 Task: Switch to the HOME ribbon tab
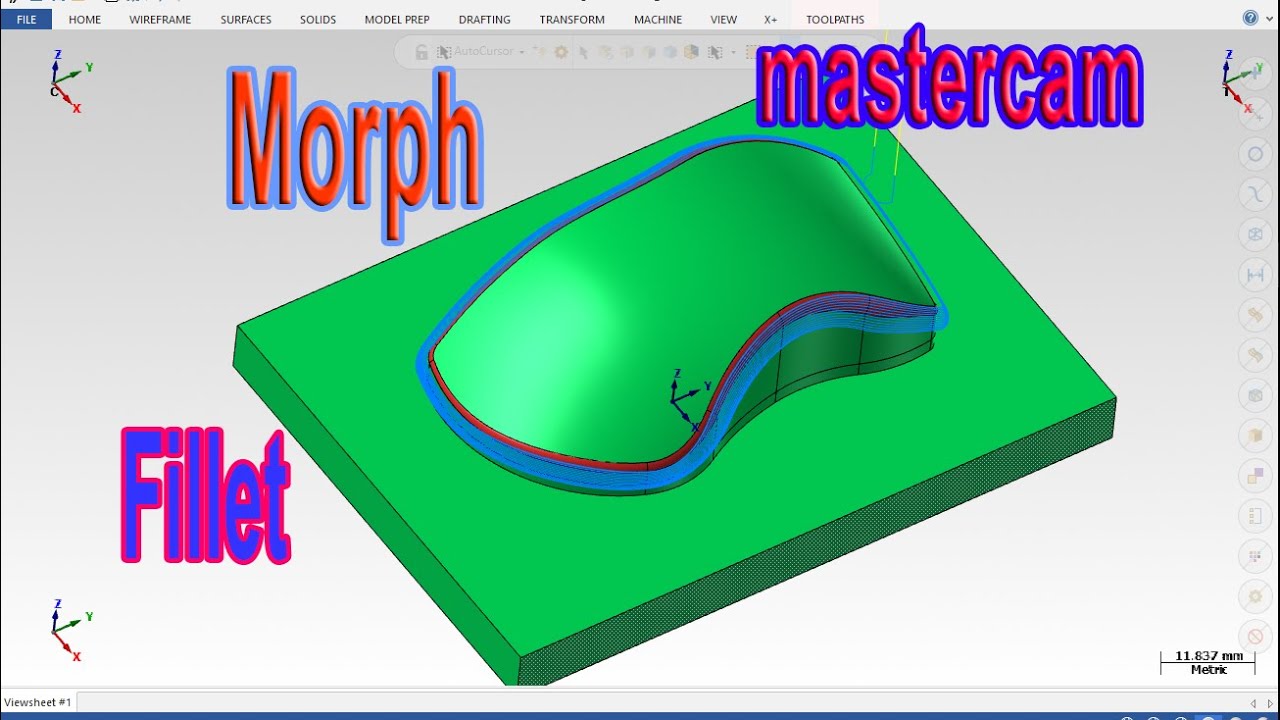tap(85, 19)
